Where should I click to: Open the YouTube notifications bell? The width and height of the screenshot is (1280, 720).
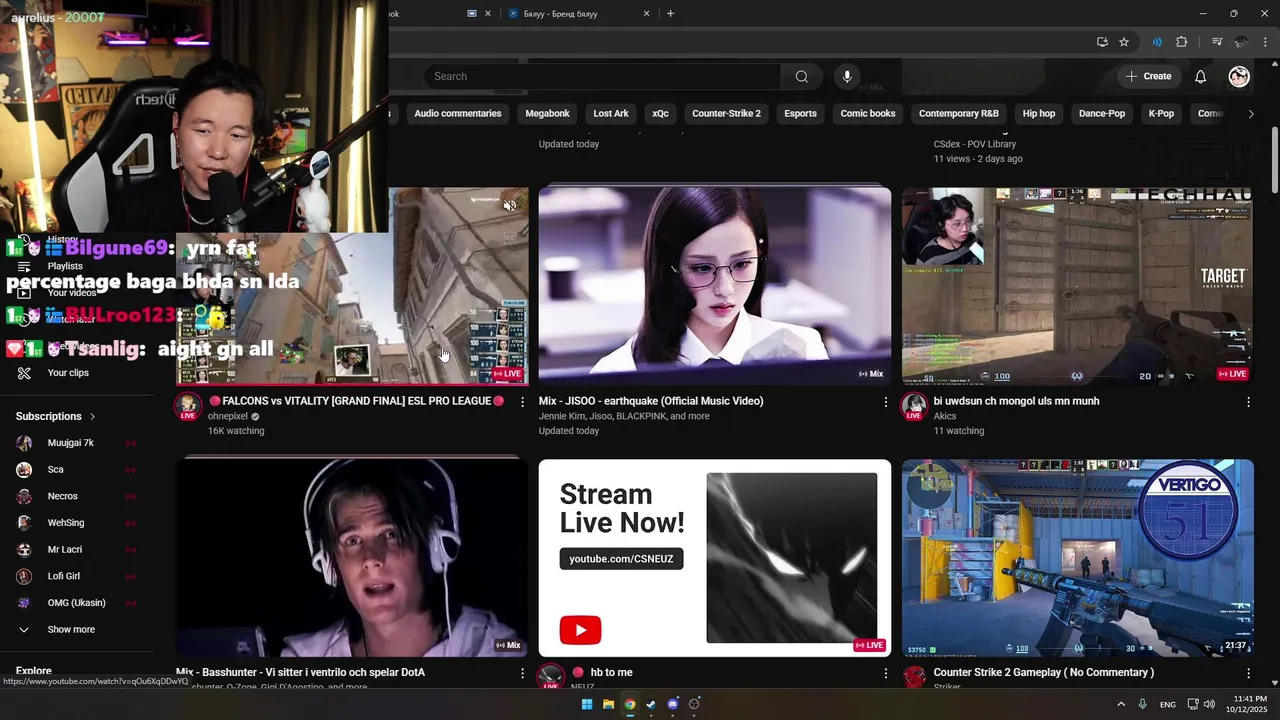[1200, 76]
